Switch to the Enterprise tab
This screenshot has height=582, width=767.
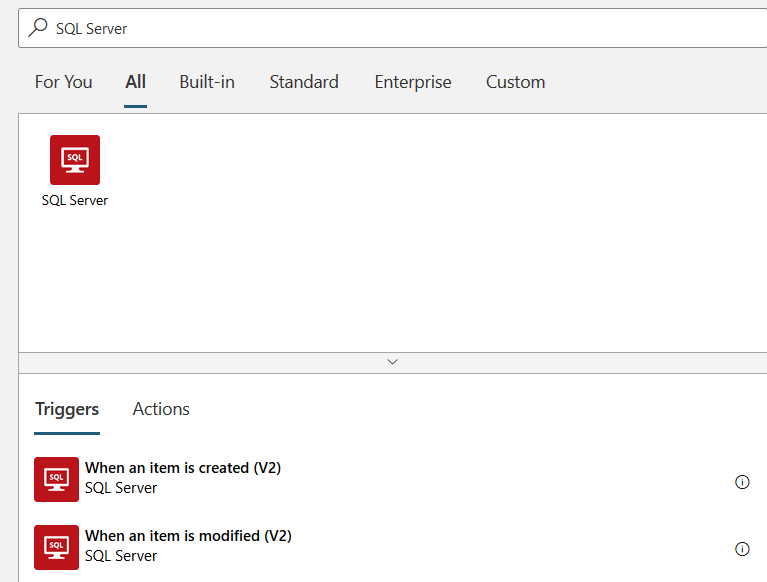(413, 82)
